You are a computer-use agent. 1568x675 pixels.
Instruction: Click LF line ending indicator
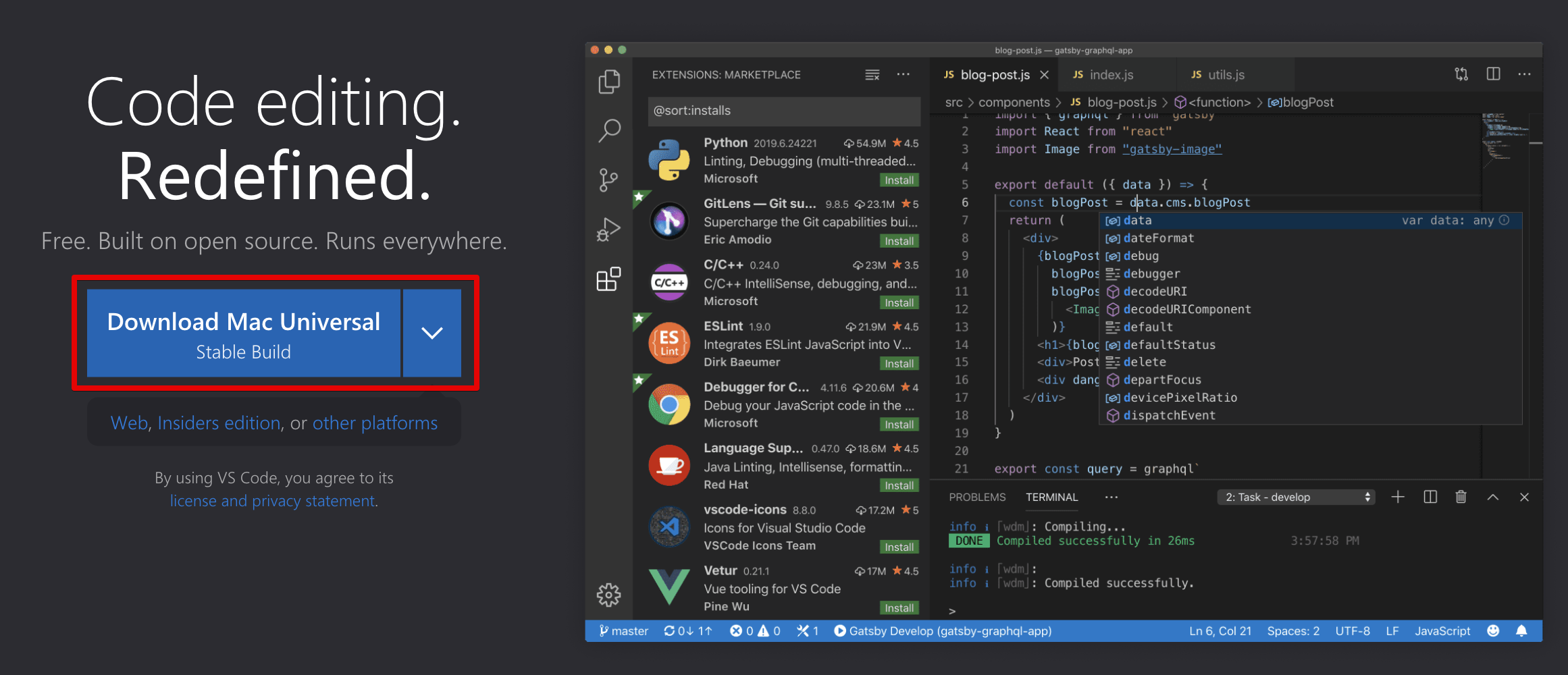[x=1392, y=630]
